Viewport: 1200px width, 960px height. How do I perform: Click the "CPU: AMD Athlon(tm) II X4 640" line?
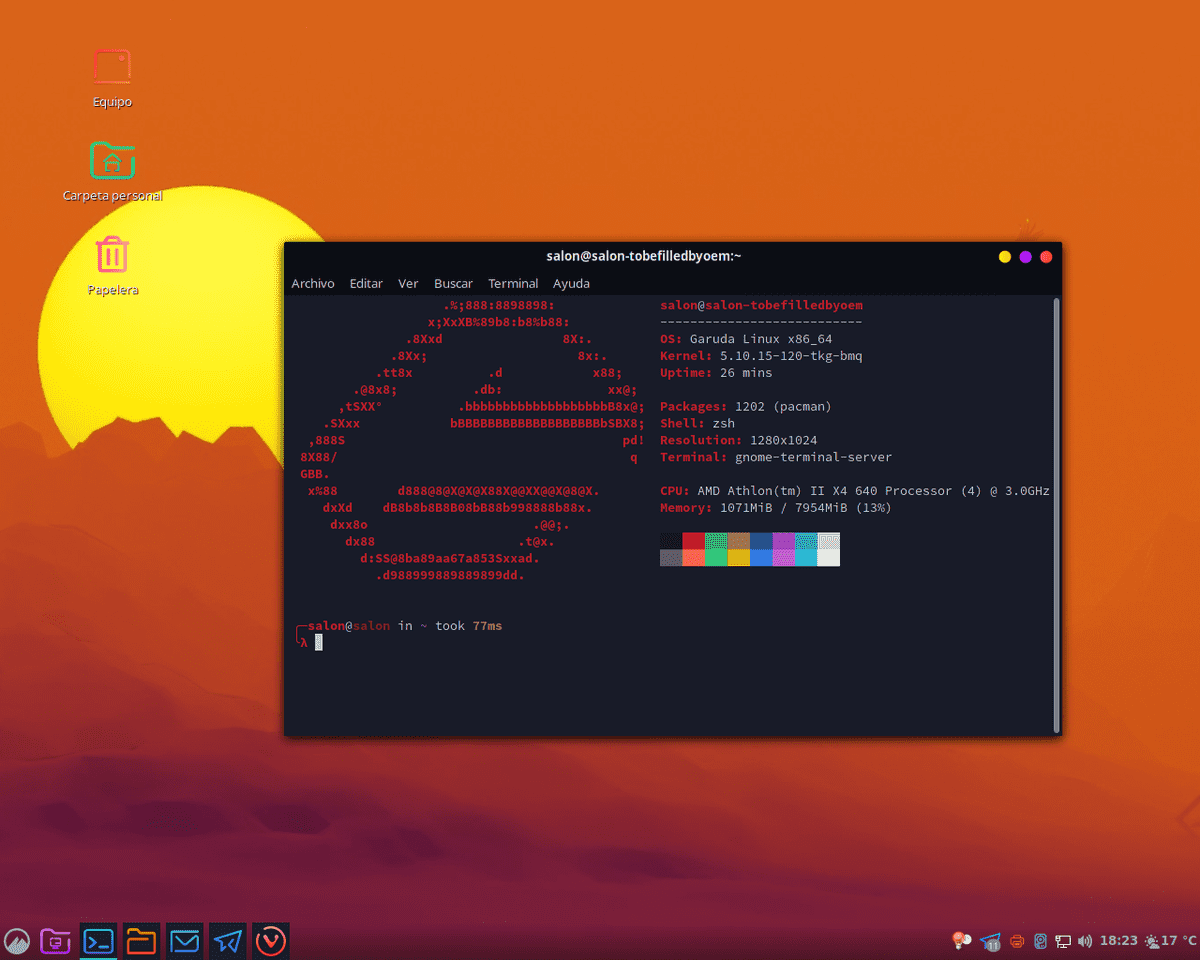tap(855, 491)
